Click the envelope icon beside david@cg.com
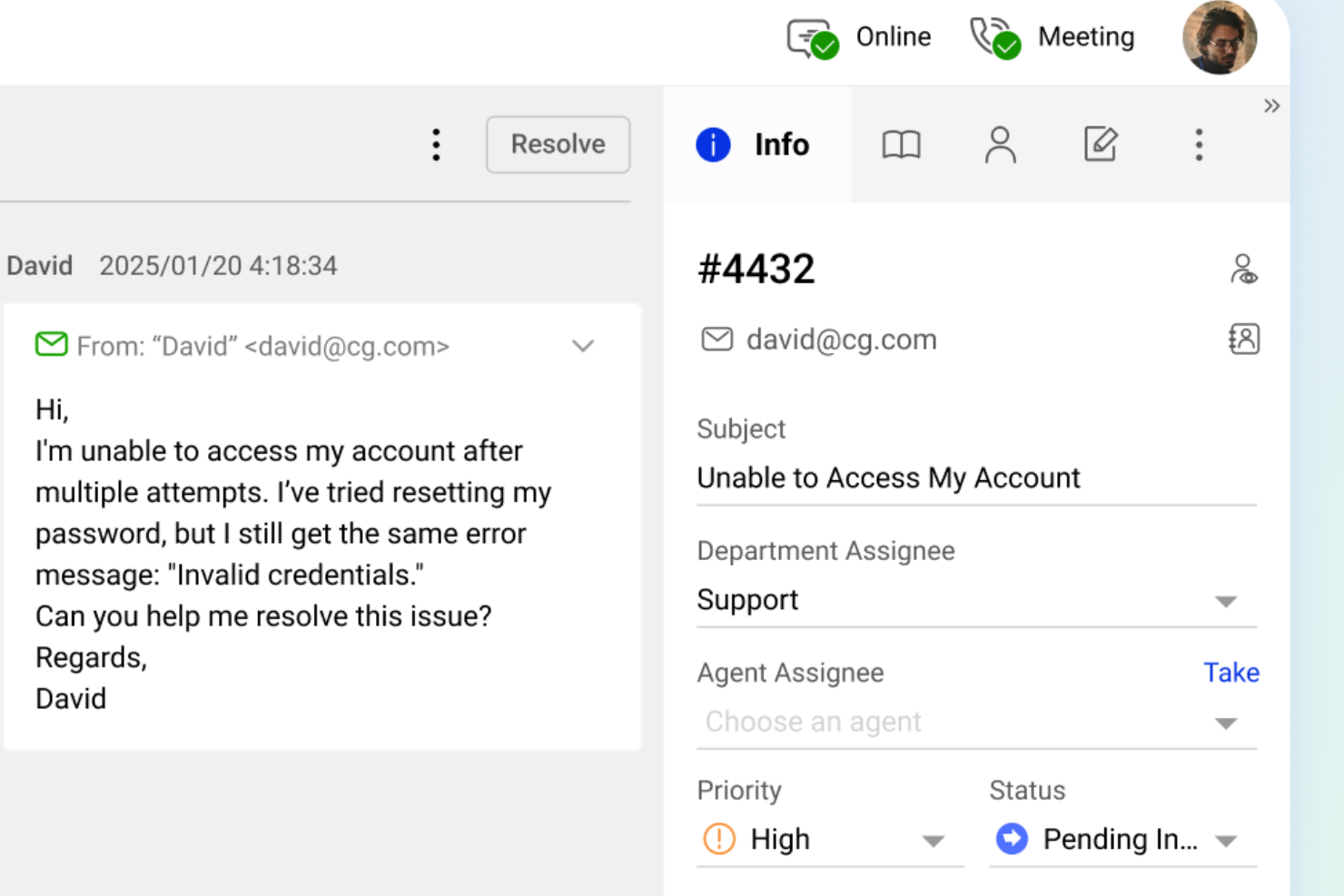 tap(716, 339)
